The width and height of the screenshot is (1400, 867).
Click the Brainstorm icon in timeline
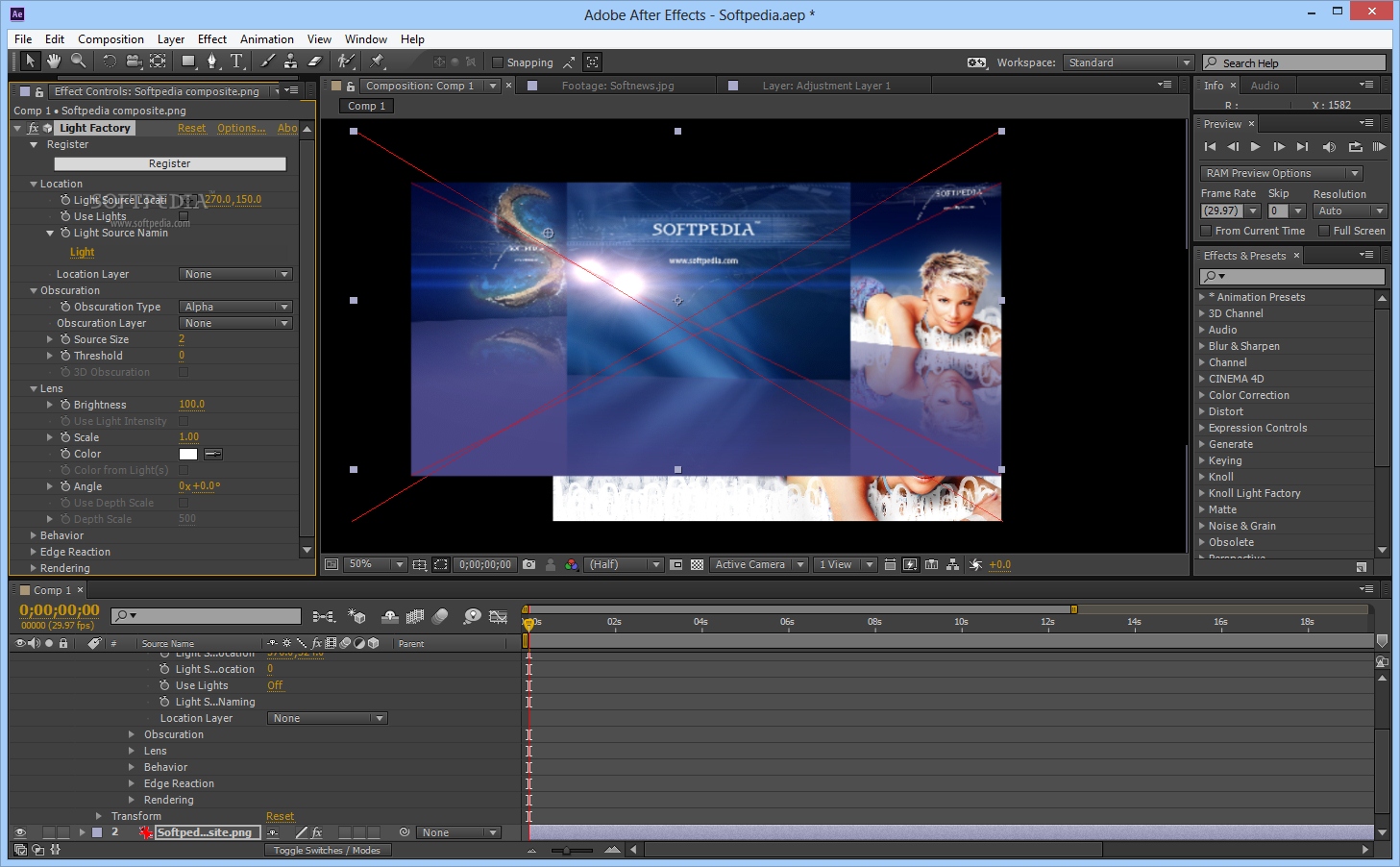tap(472, 616)
